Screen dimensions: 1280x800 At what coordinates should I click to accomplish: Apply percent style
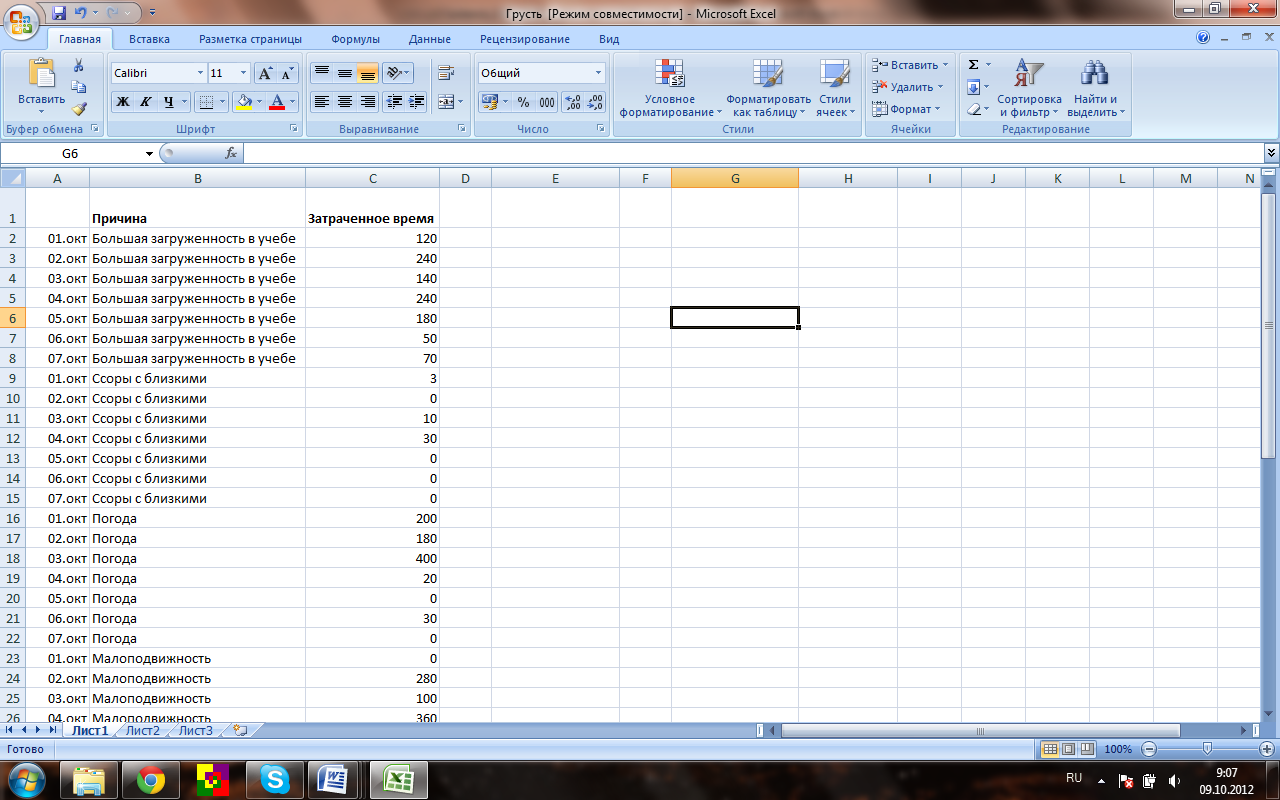523,102
